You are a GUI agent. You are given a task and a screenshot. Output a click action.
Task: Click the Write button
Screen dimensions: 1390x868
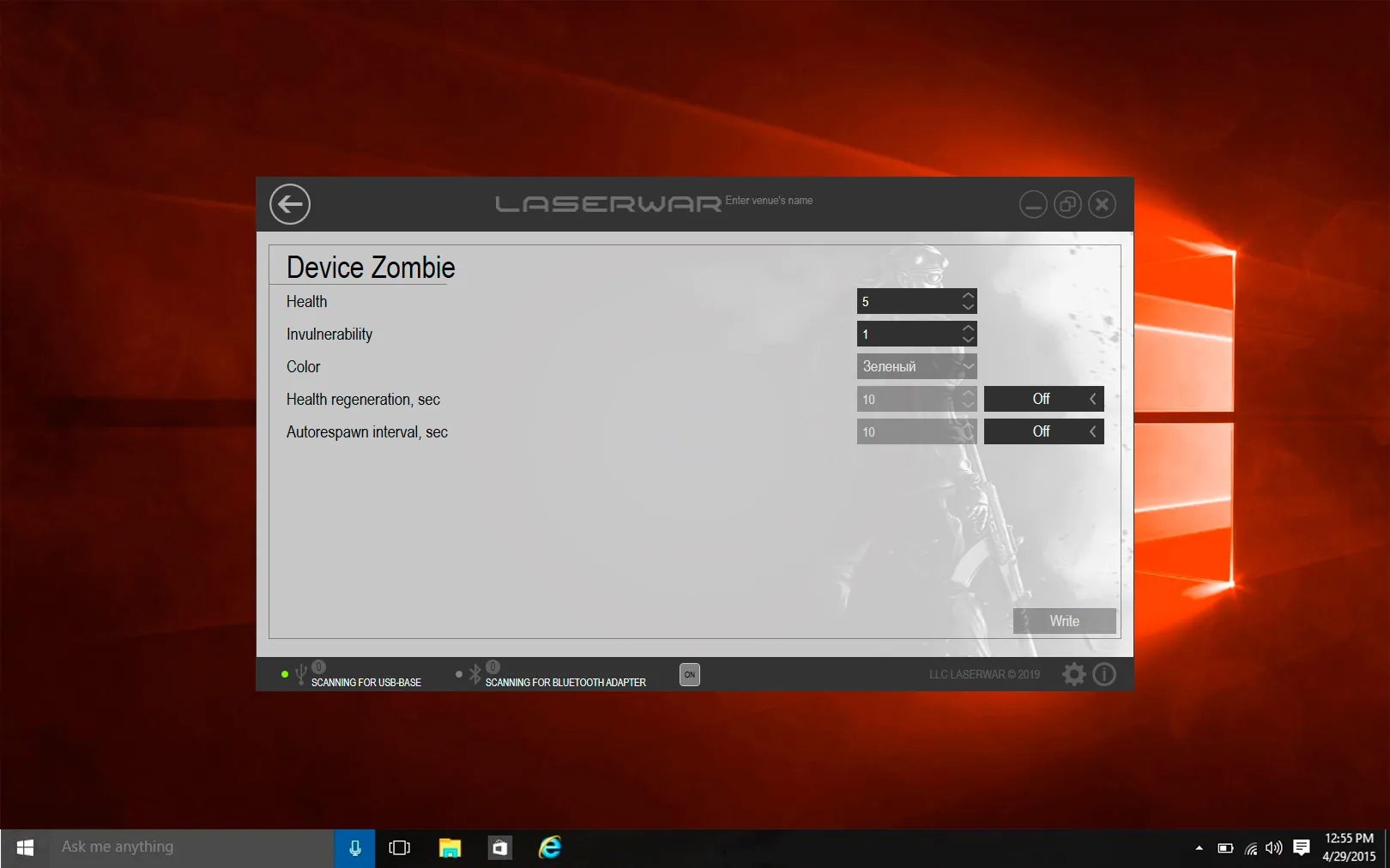click(1064, 621)
